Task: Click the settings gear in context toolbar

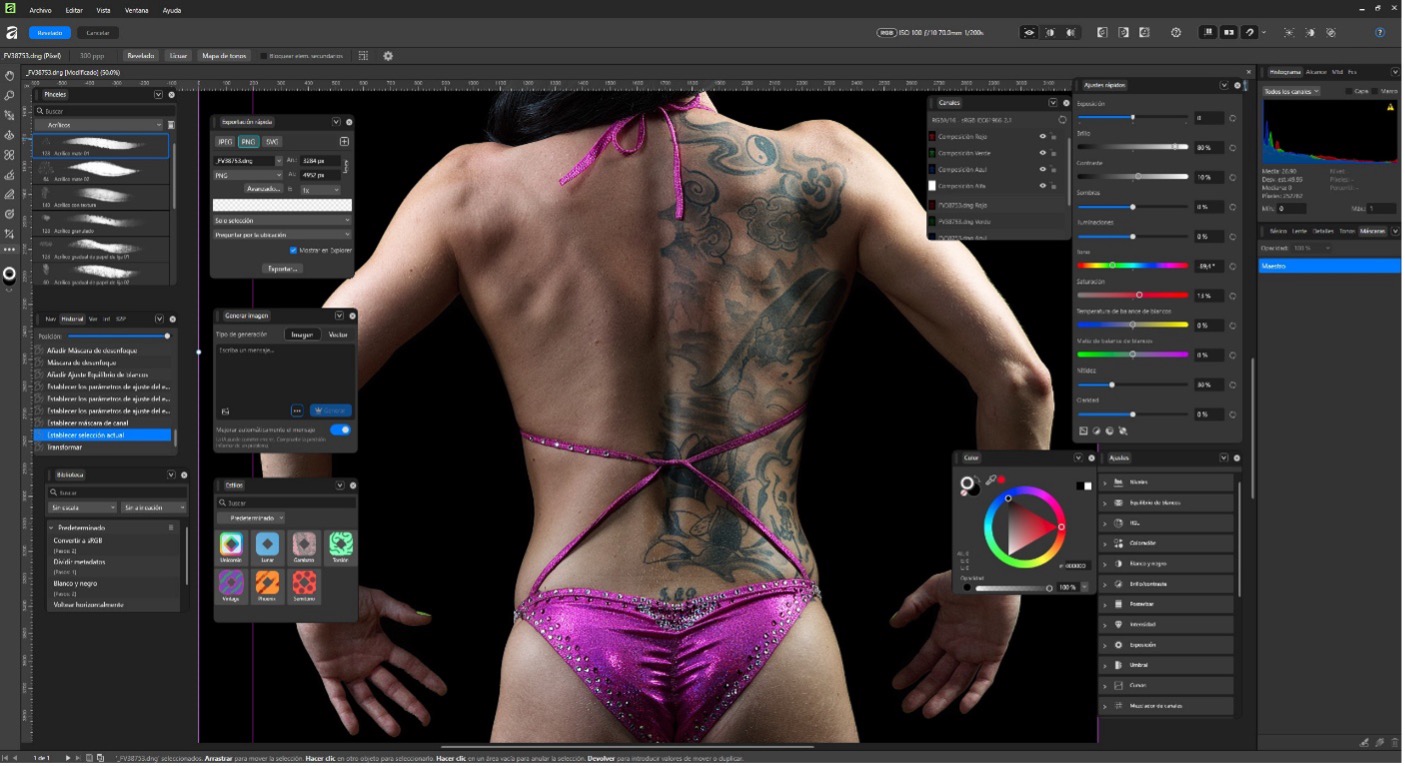Action: 388,56
